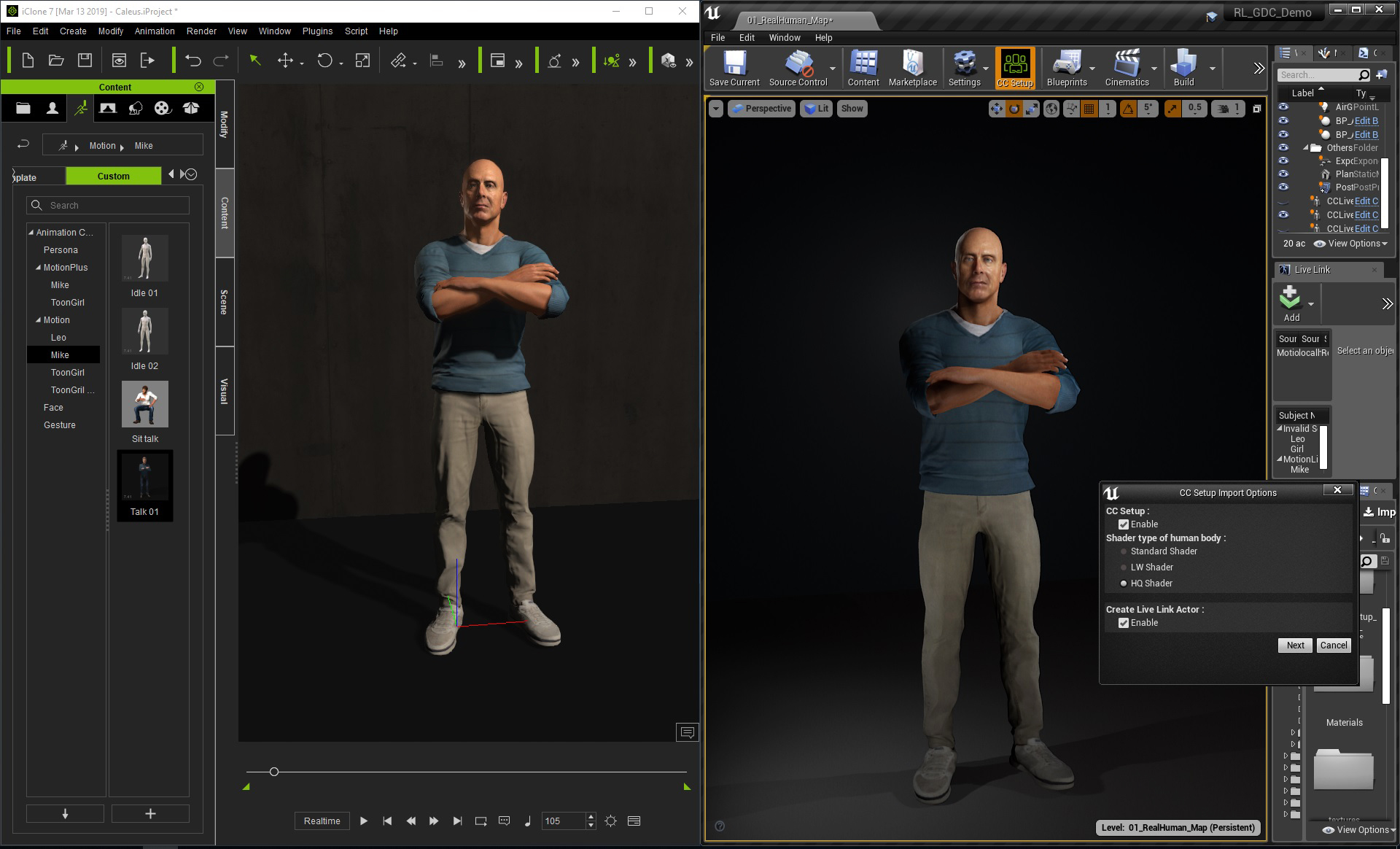Click the iClone undo arrow icon
The image size is (1400, 849).
pos(192,61)
